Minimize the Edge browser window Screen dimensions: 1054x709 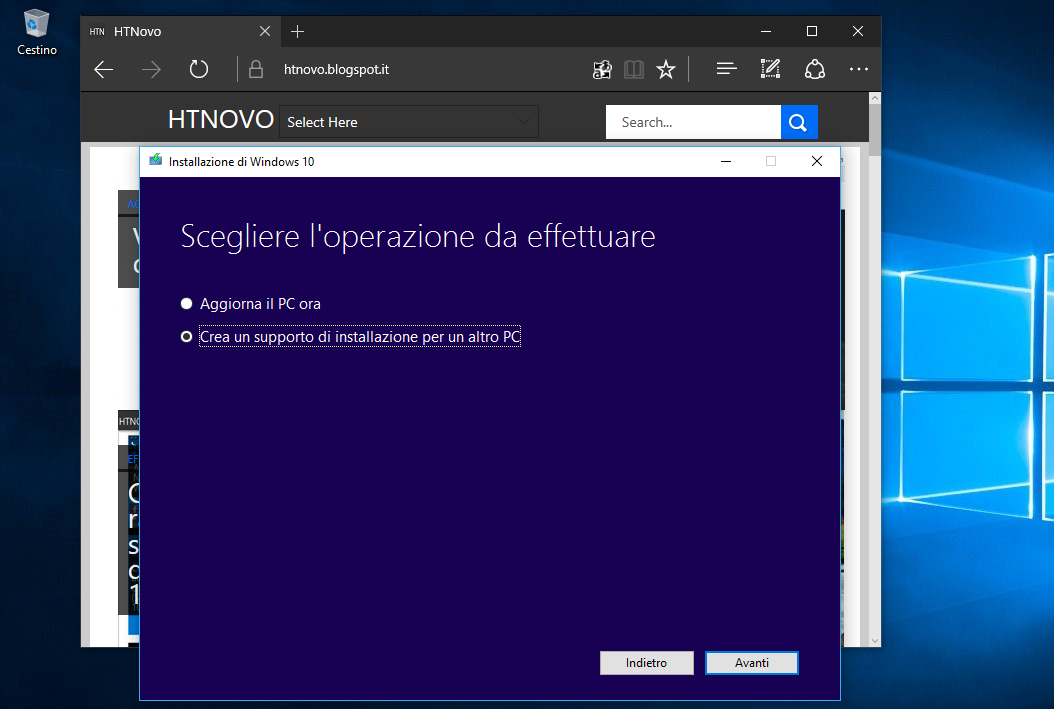pos(766,32)
